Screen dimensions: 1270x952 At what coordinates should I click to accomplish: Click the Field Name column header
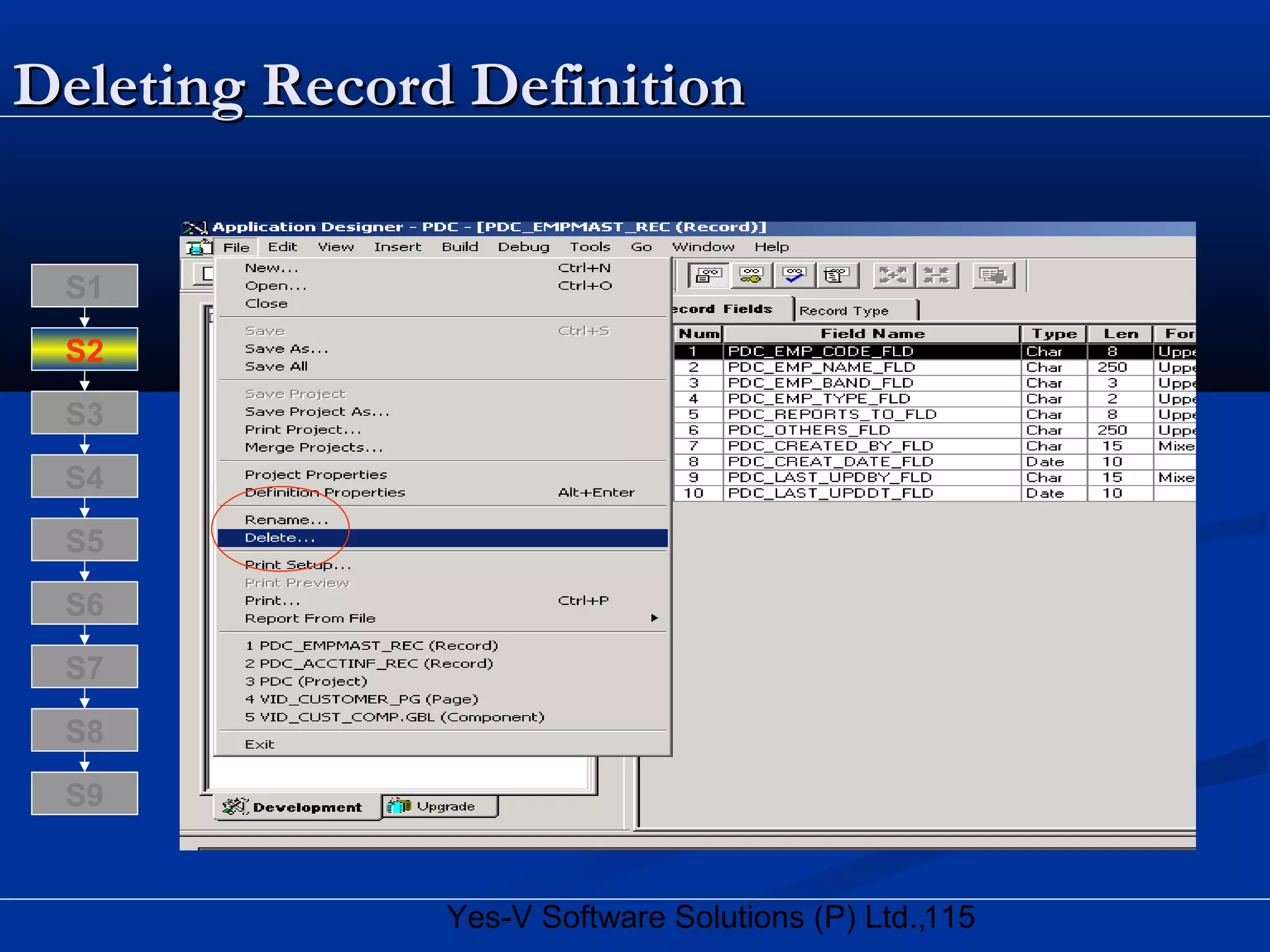point(872,334)
